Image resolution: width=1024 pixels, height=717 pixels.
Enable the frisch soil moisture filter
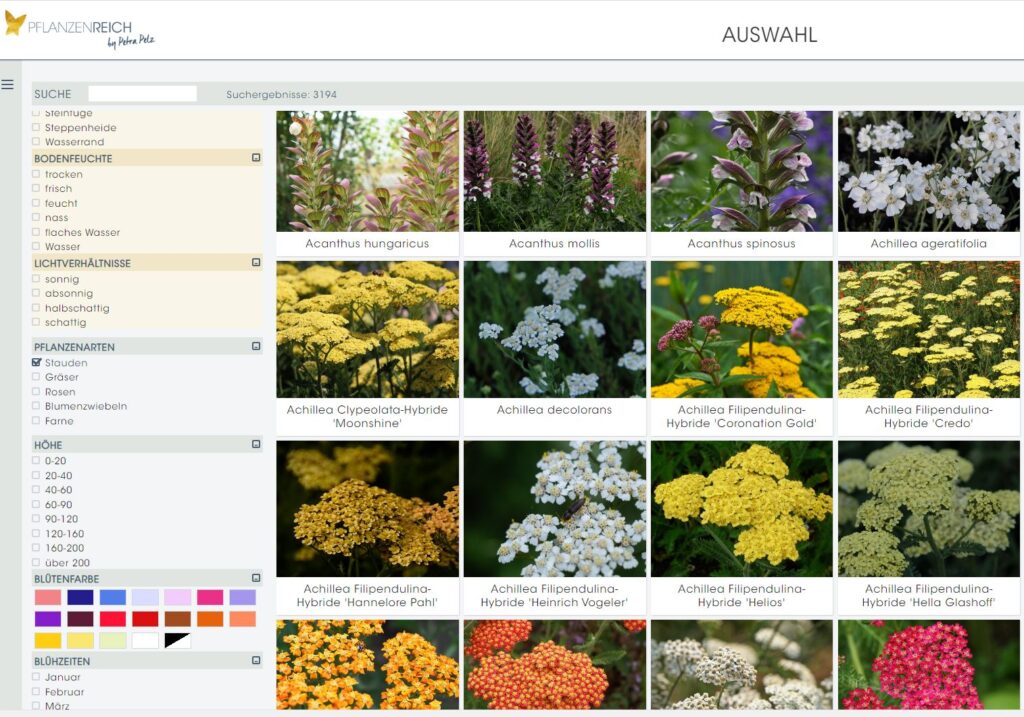36,188
